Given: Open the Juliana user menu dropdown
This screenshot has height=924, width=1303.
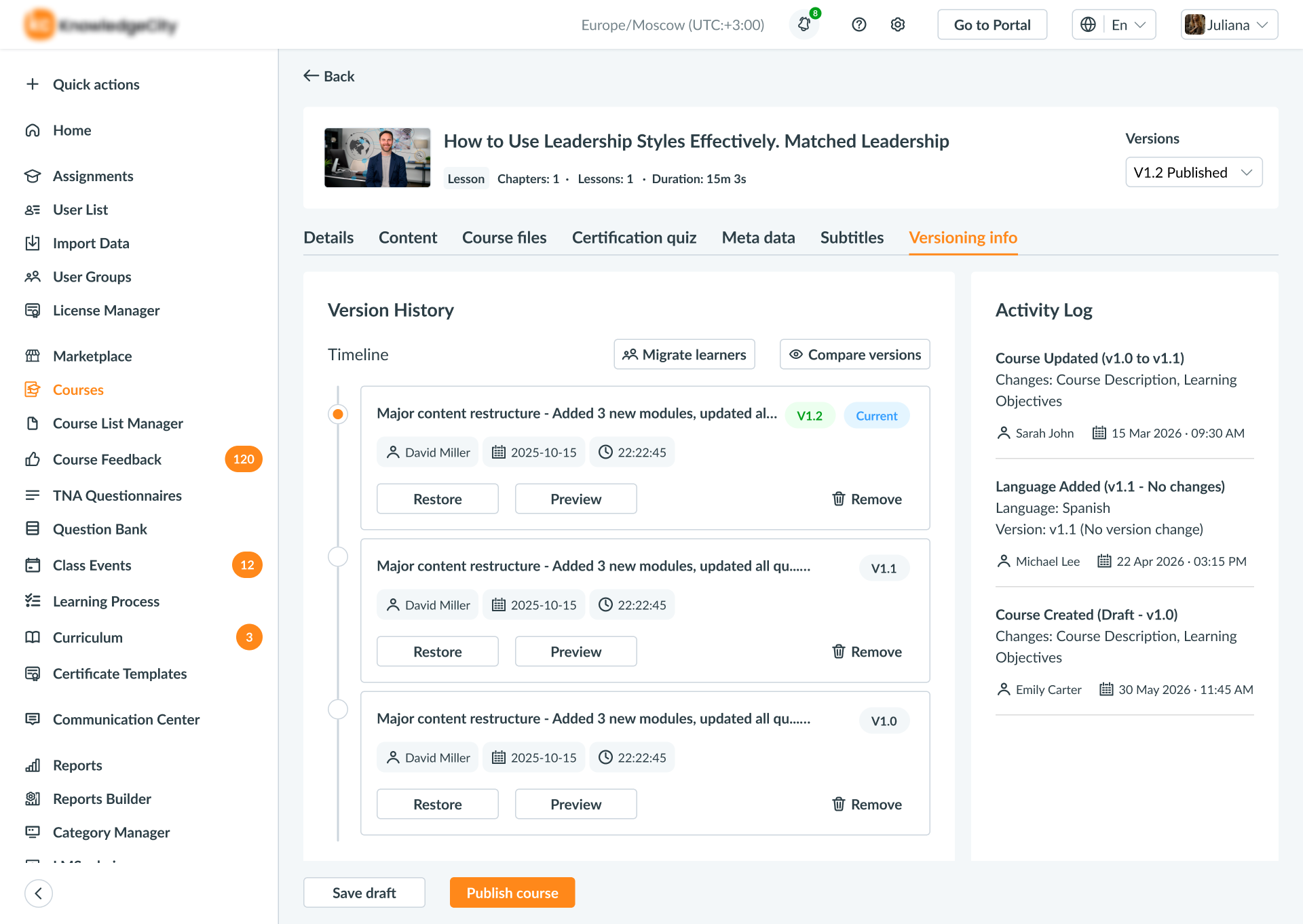Looking at the screenshot, I should (x=1229, y=24).
